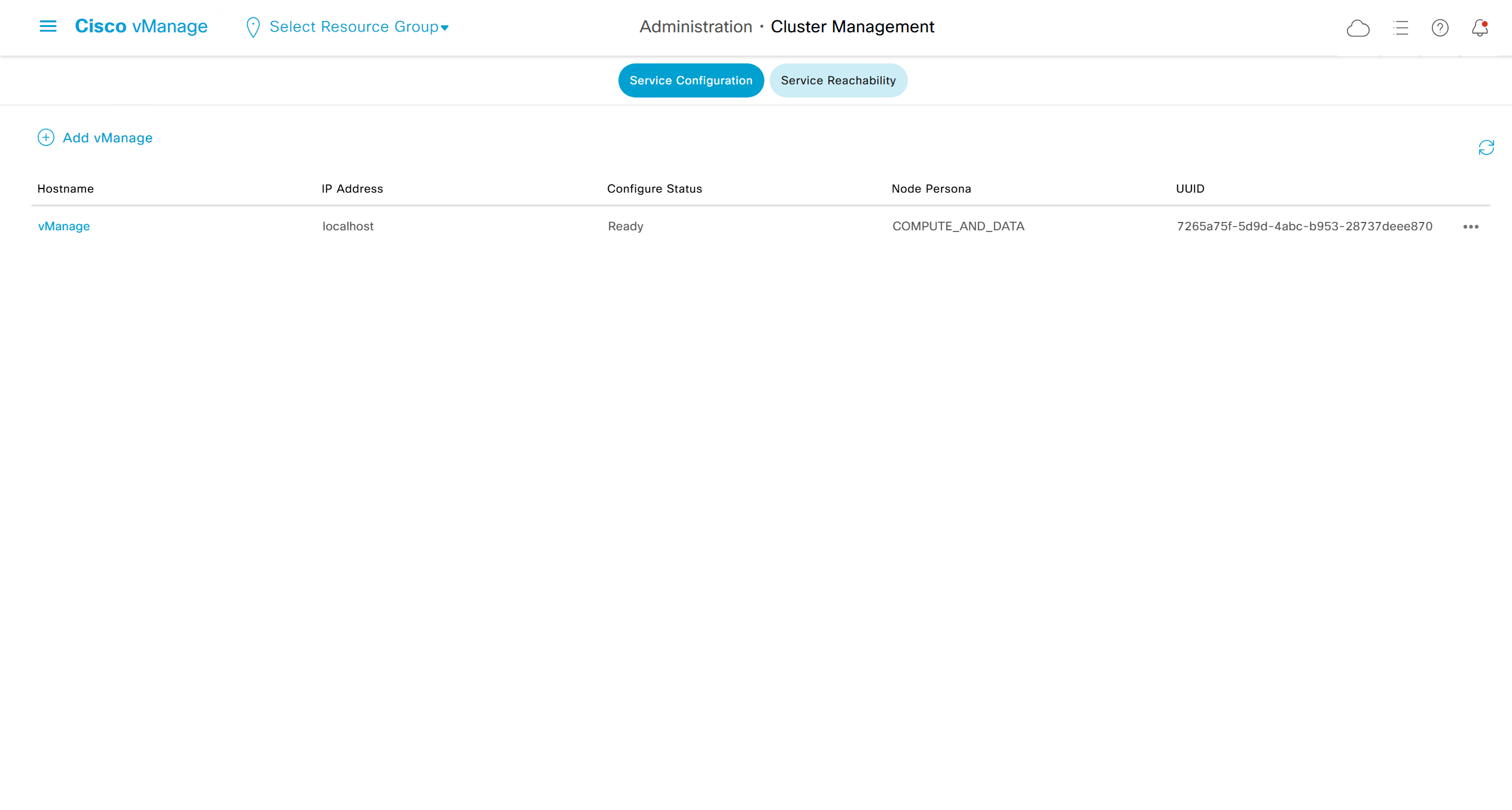Click the Hostname column header
This screenshot has height=810, width=1512.
[x=66, y=189]
